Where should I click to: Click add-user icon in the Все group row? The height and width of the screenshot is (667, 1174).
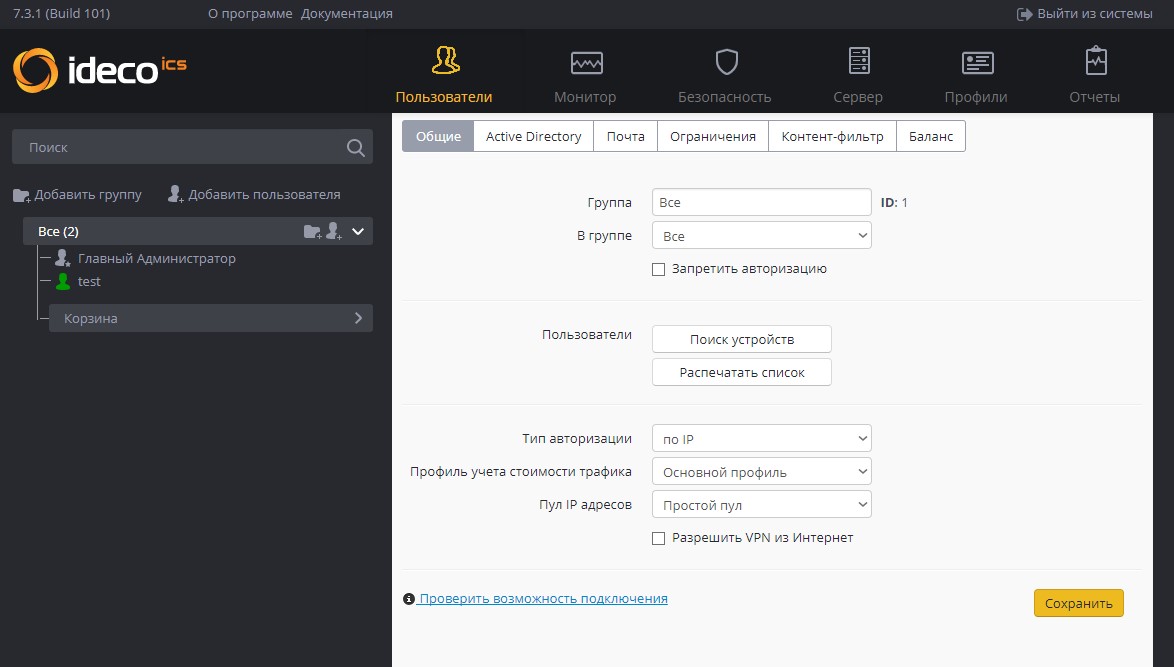pos(334,232)
